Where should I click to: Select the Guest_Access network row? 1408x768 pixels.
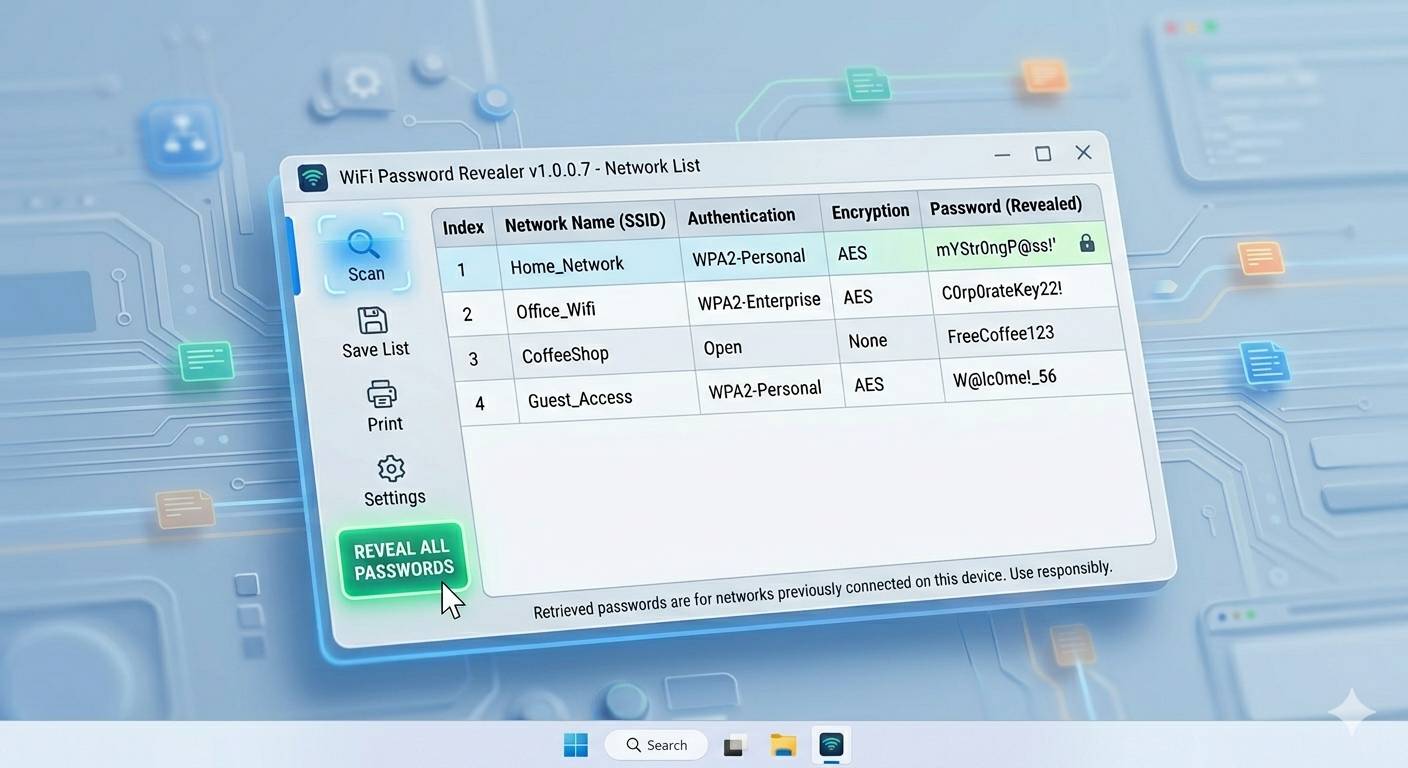tap(580, 399)
